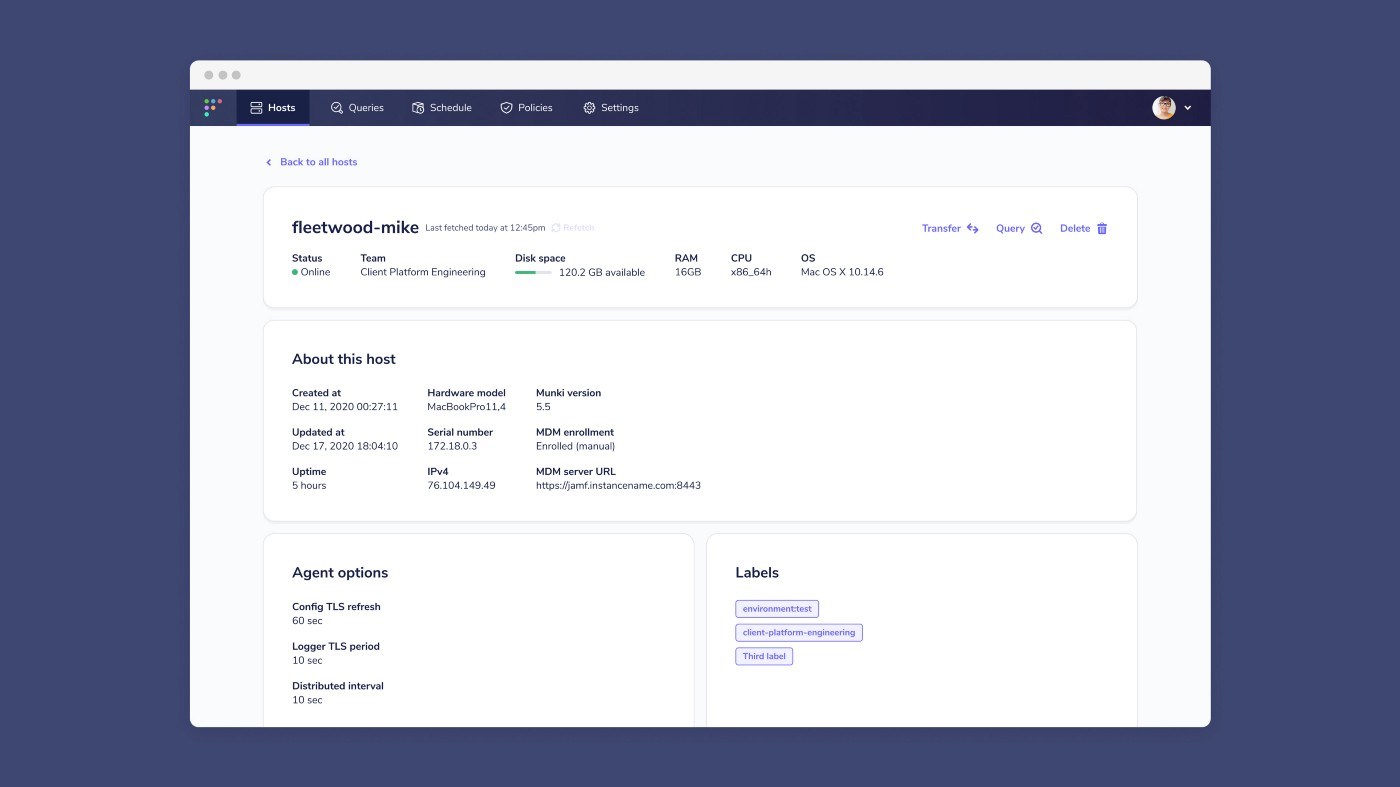Click the disk space progress bar
The width and height of the screenshot is (1400, 787).
tap(533, 272)
